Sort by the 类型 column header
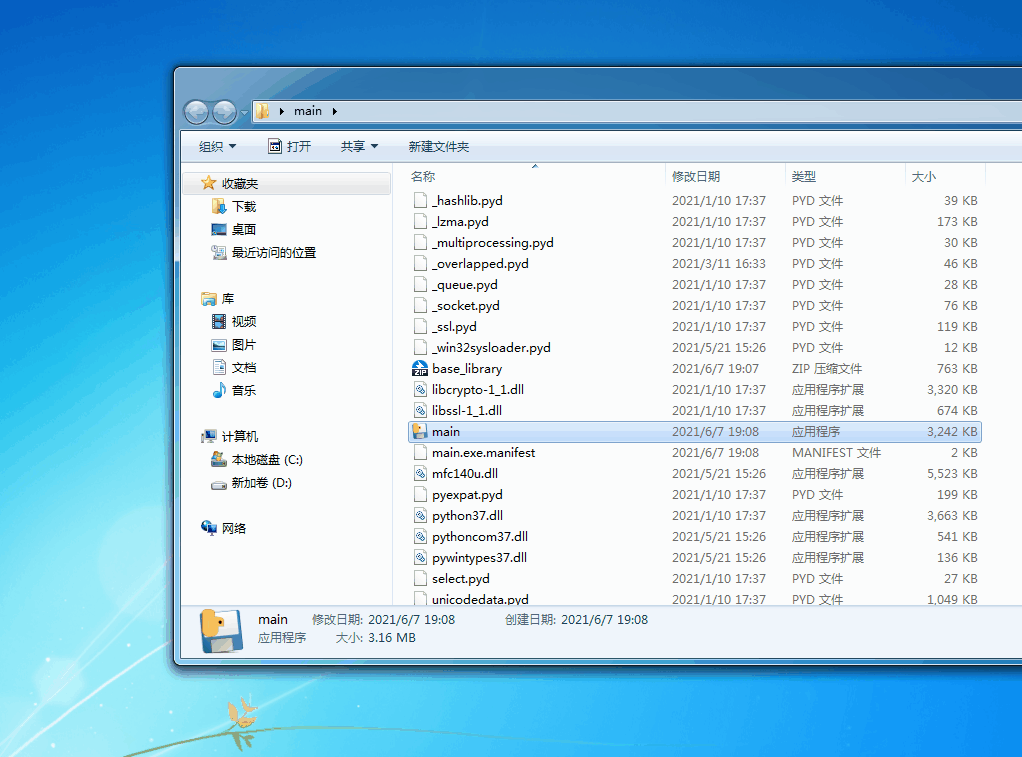1022x757 pixels. tap(804, 177)
